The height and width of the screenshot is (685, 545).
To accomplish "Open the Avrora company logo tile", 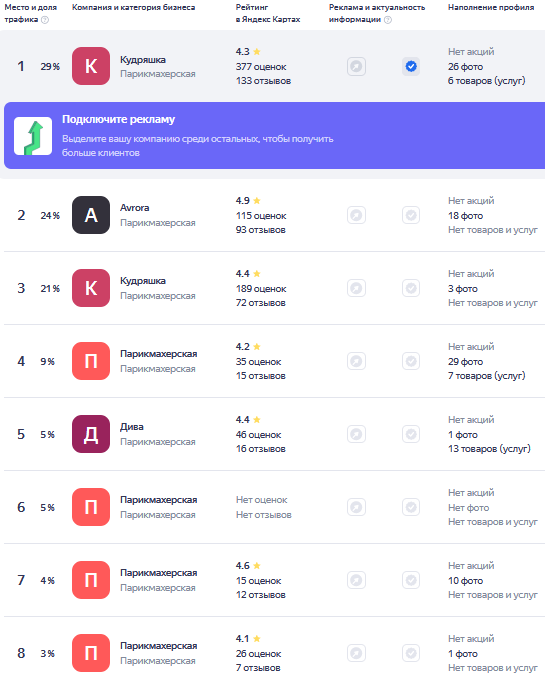I will 91,215.
